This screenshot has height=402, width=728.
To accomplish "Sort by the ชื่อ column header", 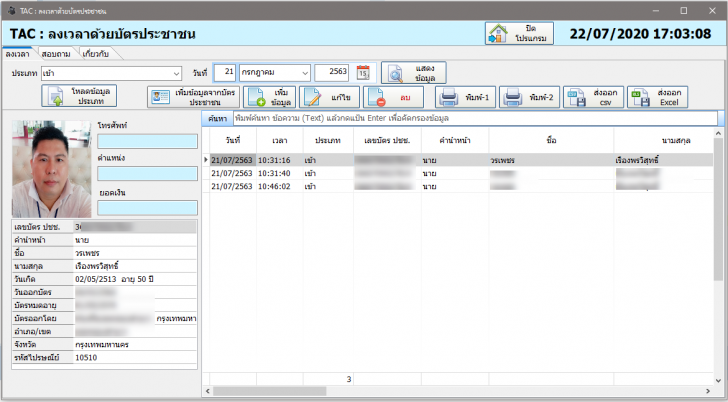I will click(551, 140).
